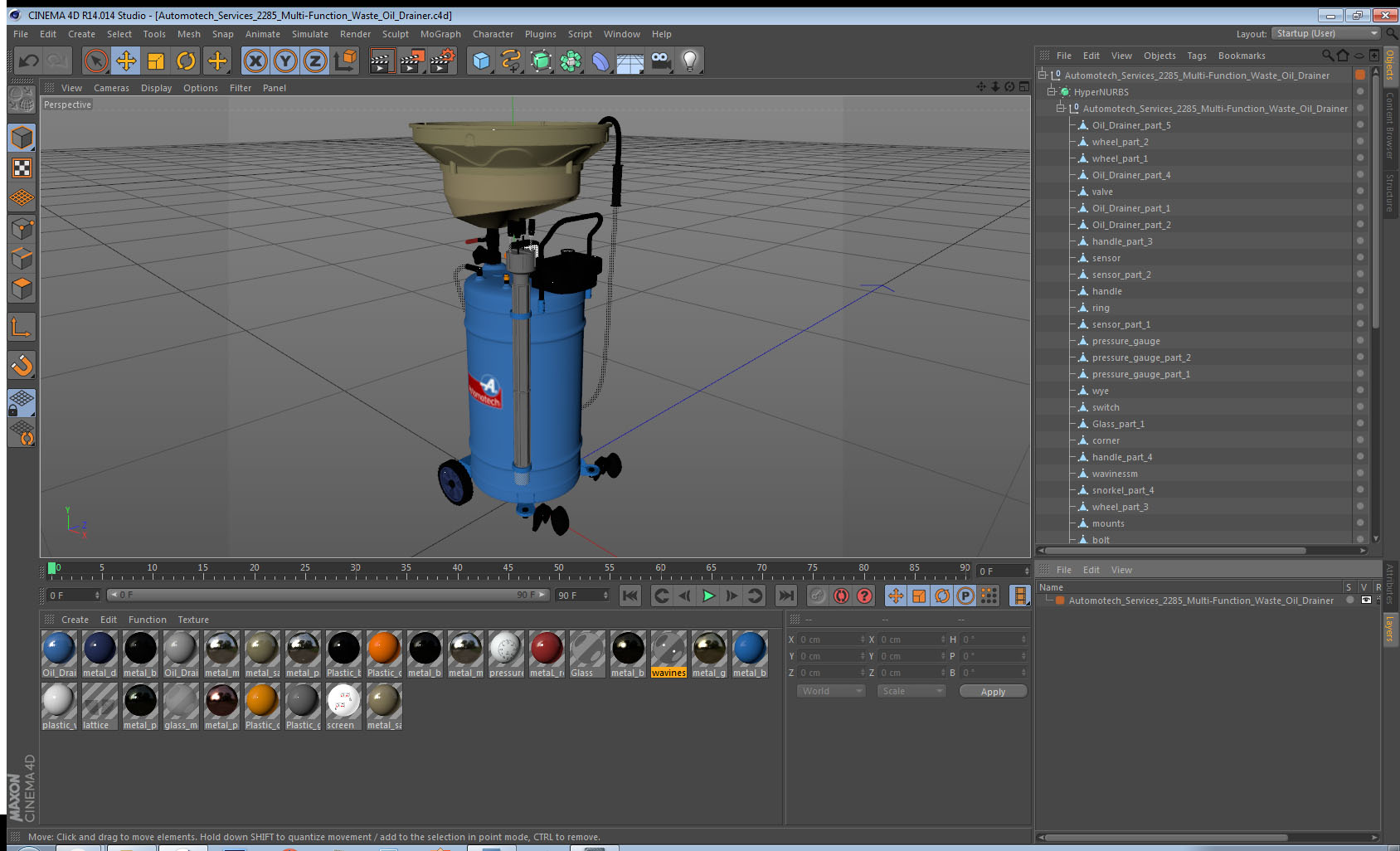The image size is (1400, 851).
Task: Click the X position input field
Action: [x=832, y=639]
